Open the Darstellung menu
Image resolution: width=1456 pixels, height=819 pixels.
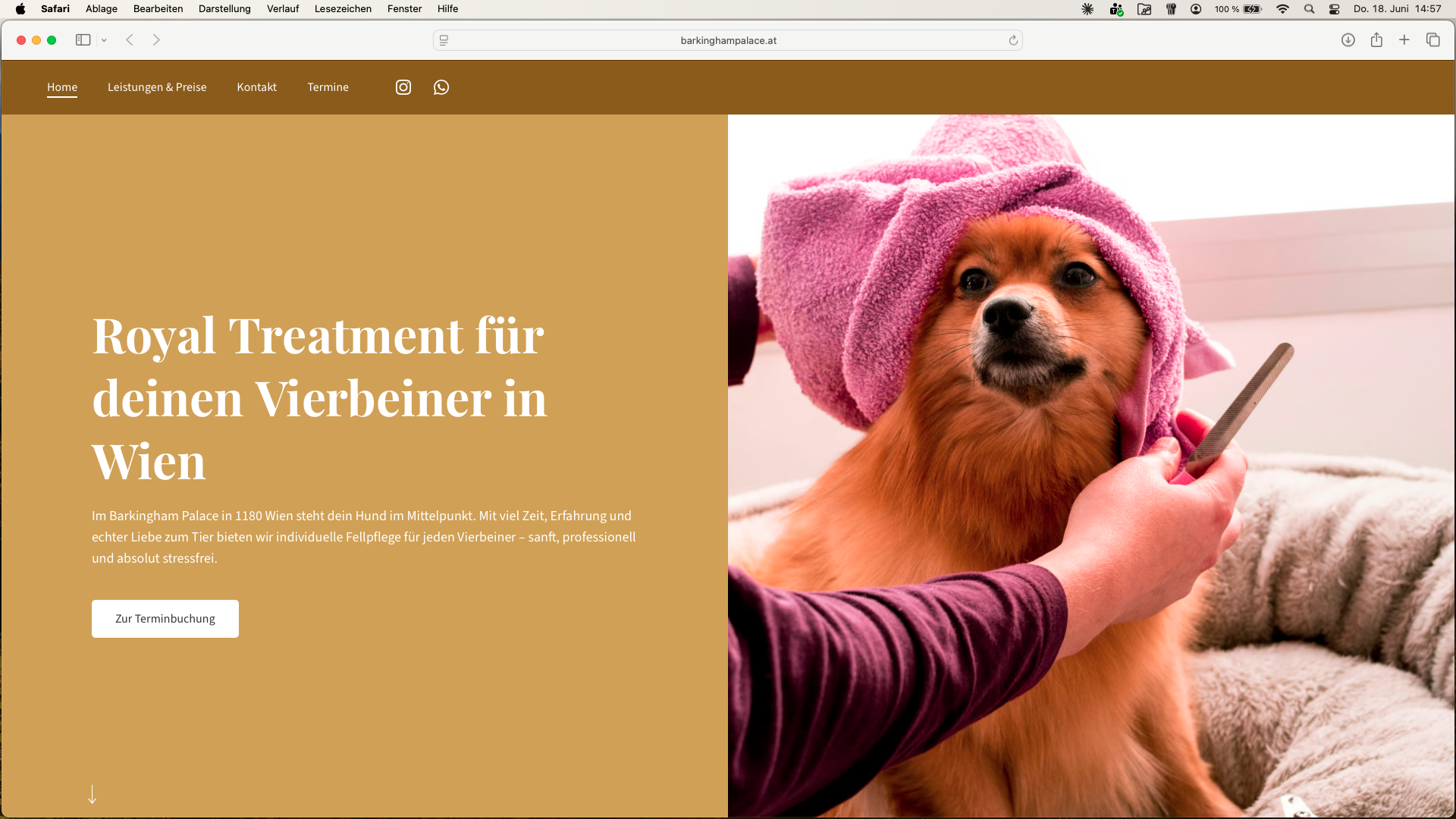point(224,9)
